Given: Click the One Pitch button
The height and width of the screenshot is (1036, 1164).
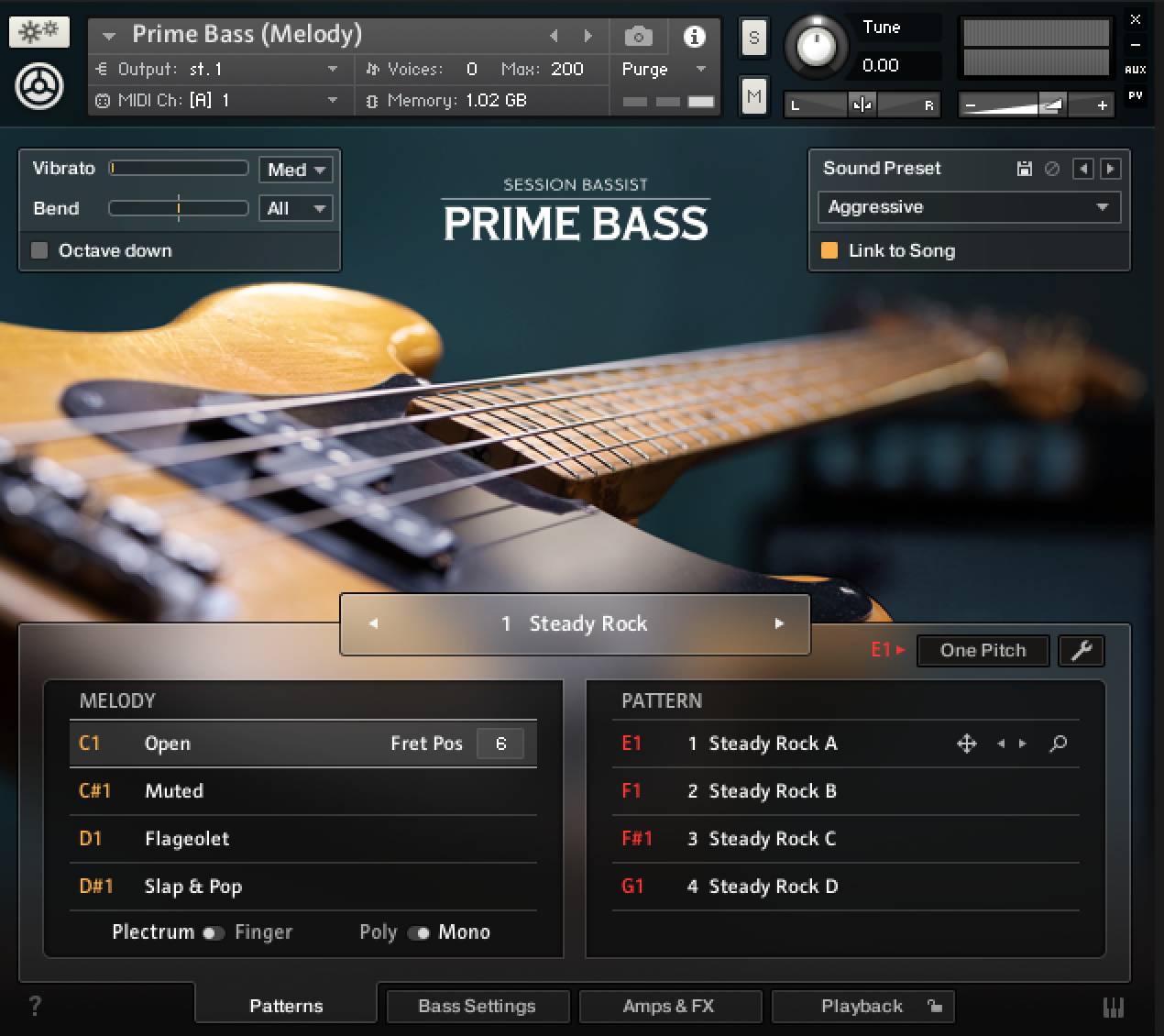Looking at the screenshot, I should click(x=983, y=650).
